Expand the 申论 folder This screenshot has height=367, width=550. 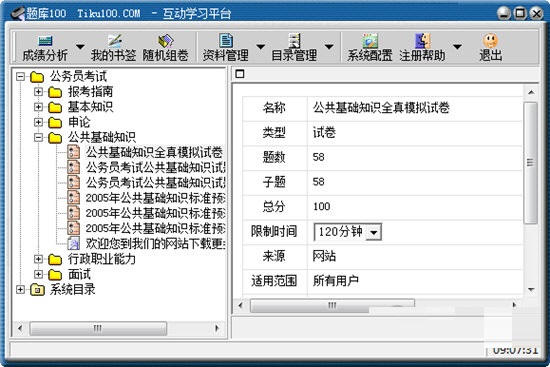click(38, 122)
